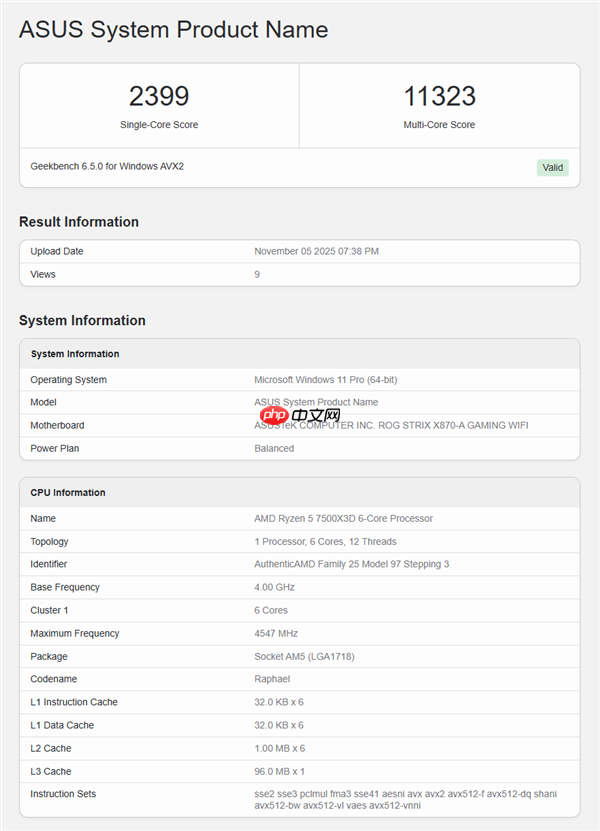Click the Views row label
The width and height of the screenshot is (600, 831).
[43, 274]
